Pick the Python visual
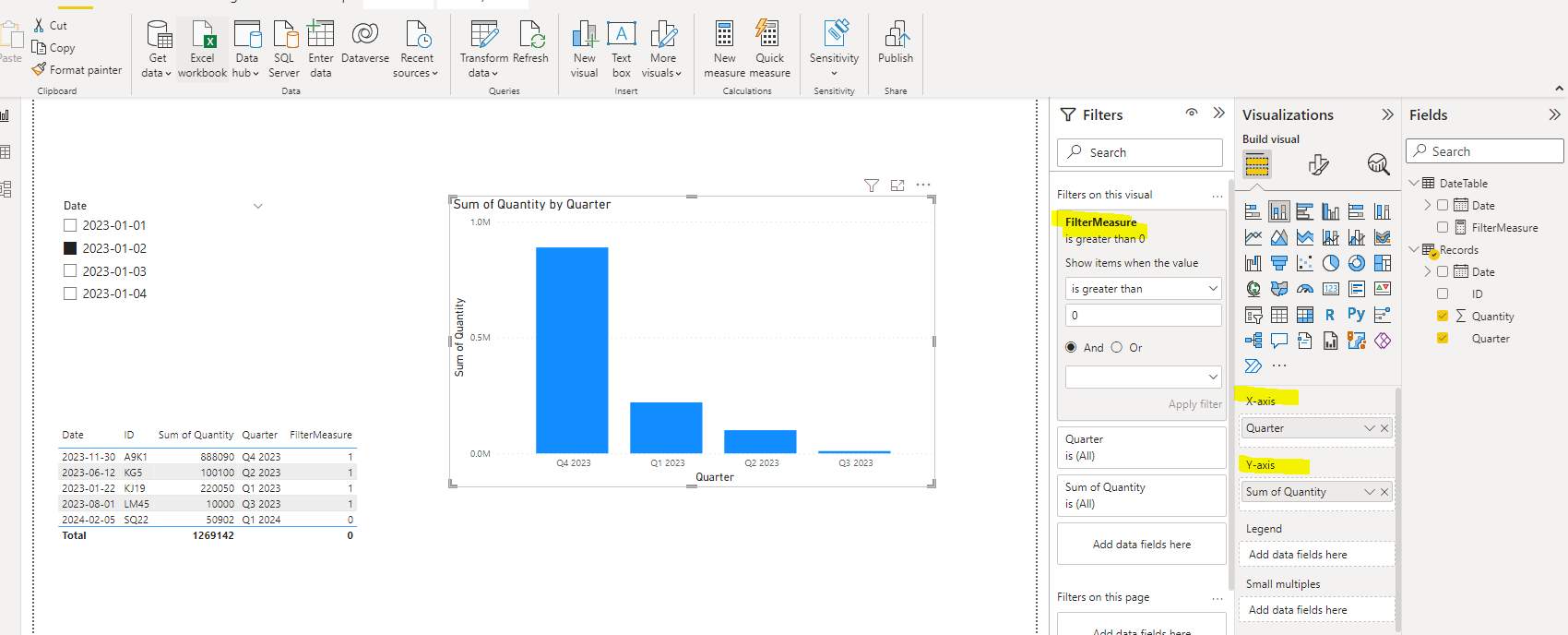1568x635 pixels. click(1356, 314)
